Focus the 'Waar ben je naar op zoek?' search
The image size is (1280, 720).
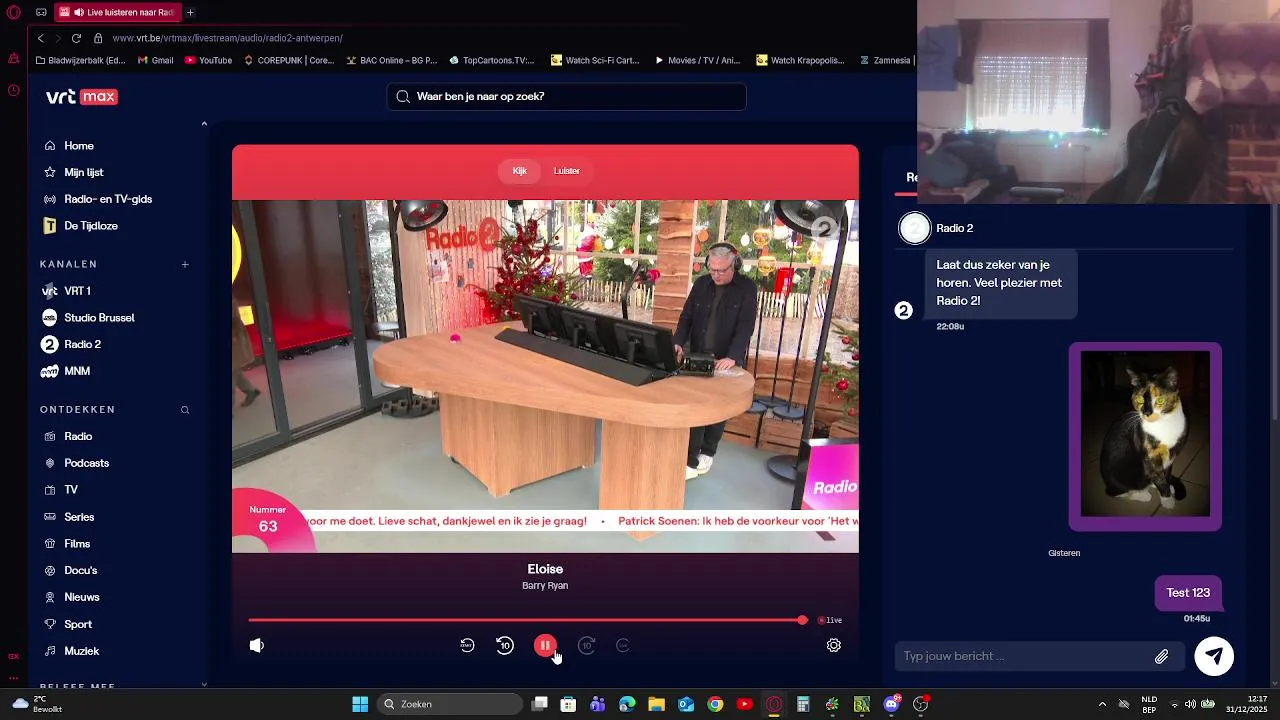(x=566, y=97)
